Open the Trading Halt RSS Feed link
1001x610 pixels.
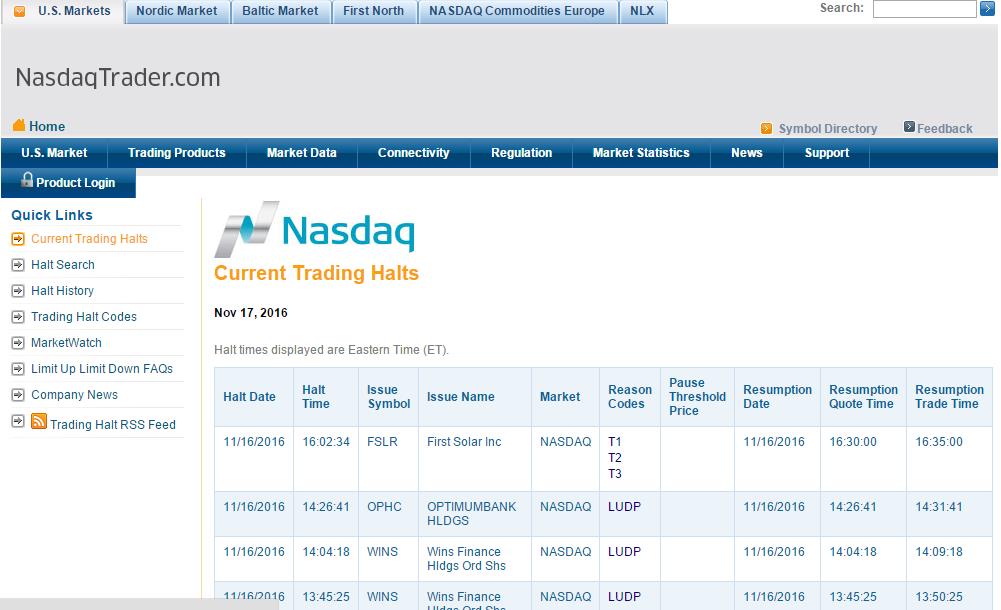click(113, 425)
